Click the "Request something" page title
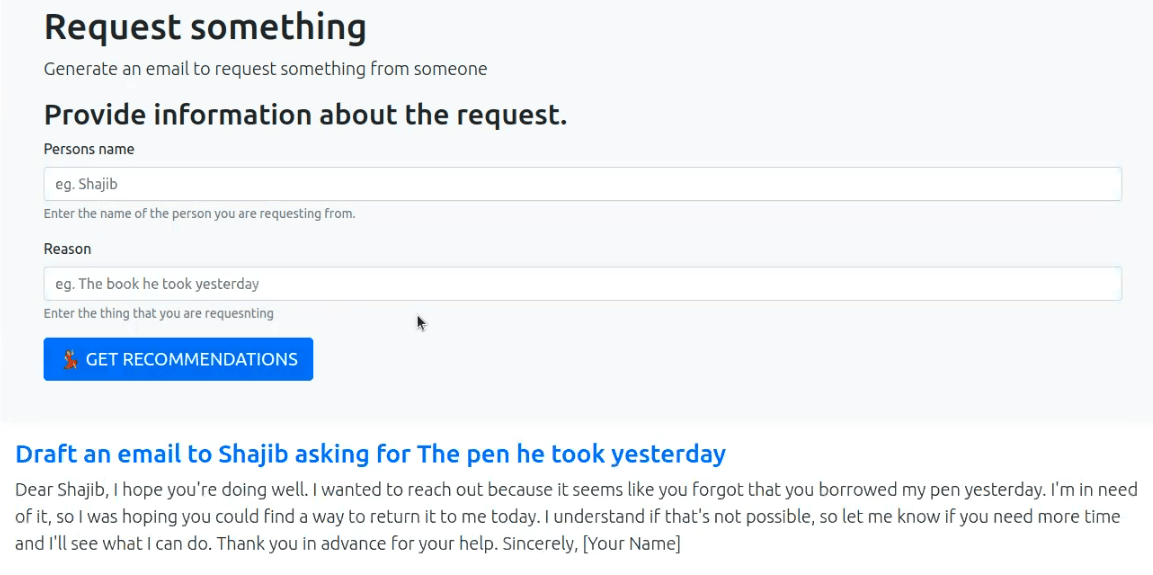This screenshot has width=1153, height=575. coord(205,27)
